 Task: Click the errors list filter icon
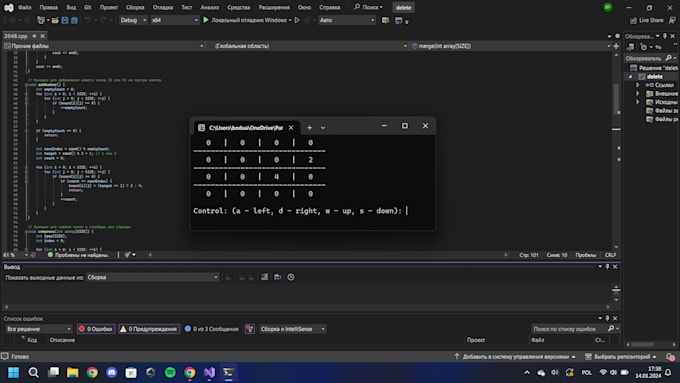coord(250,329)
